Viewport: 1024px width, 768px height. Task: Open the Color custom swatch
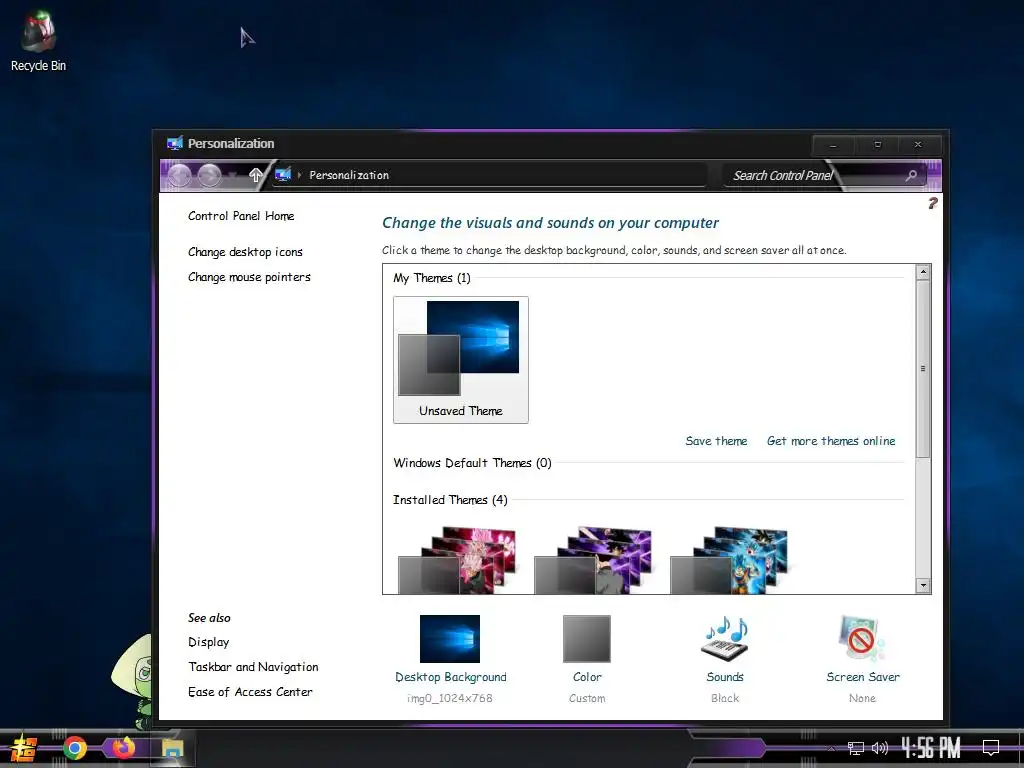pos(586,639)
